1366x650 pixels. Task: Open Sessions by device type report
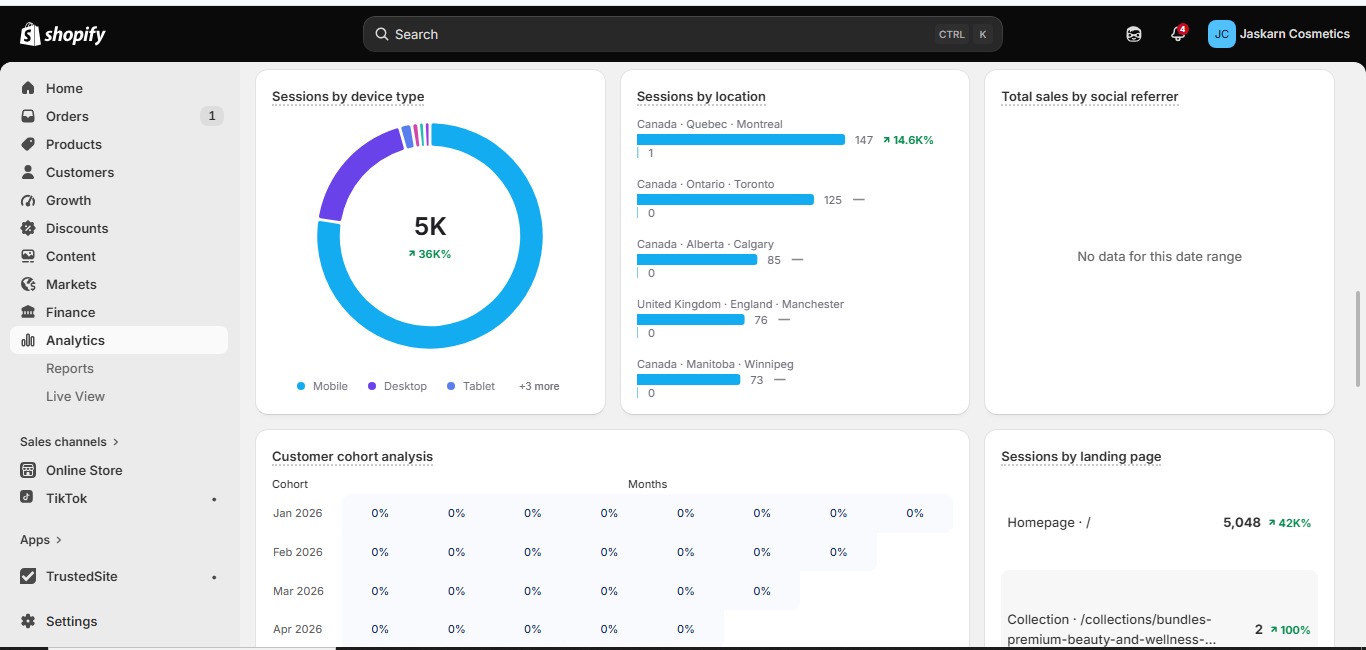[348, 97]
